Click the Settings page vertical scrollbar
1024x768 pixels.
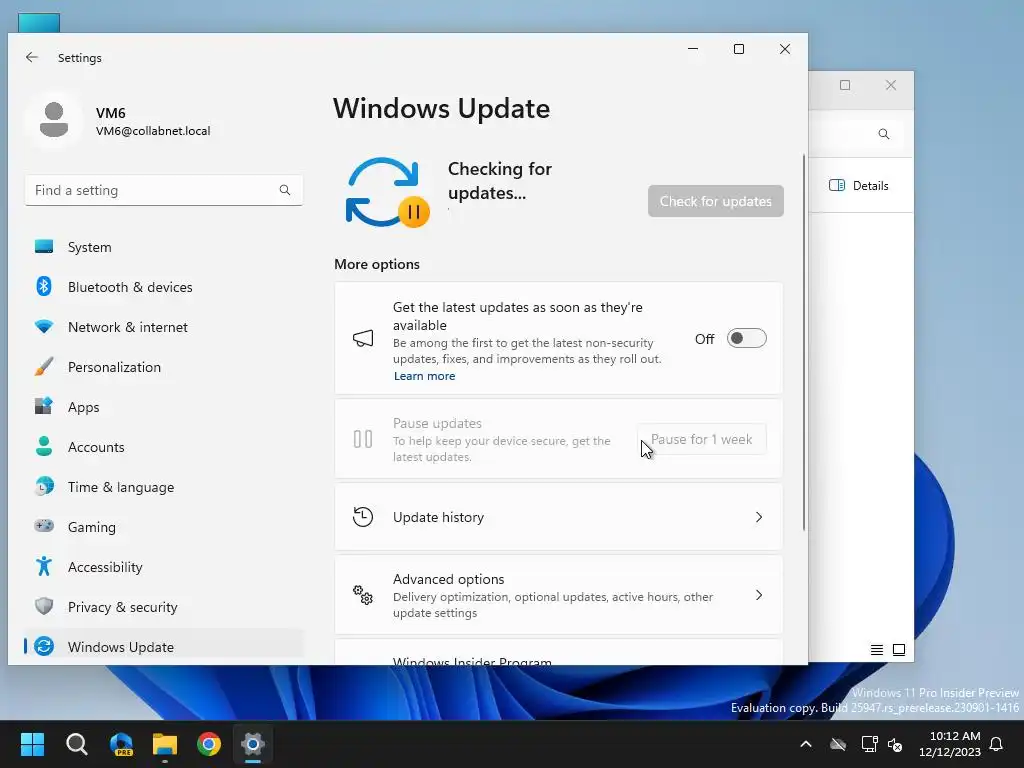pyautogui.click(x=804, y=342)
